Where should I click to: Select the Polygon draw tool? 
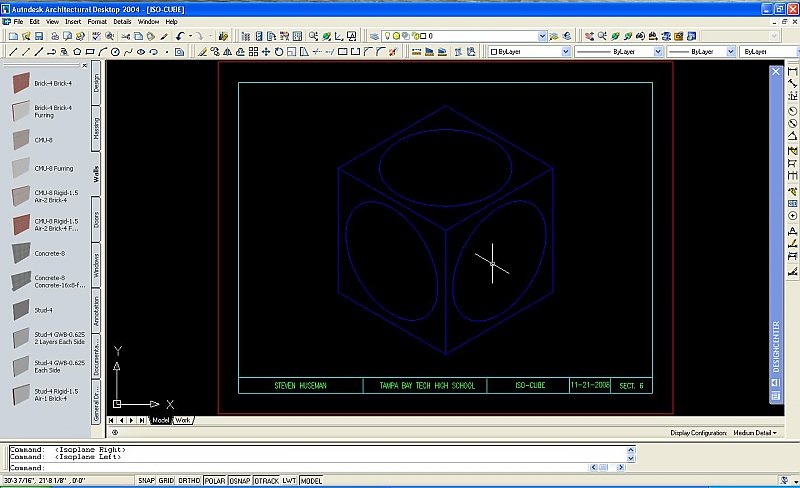pyautogui.click(x=77, y=52)
